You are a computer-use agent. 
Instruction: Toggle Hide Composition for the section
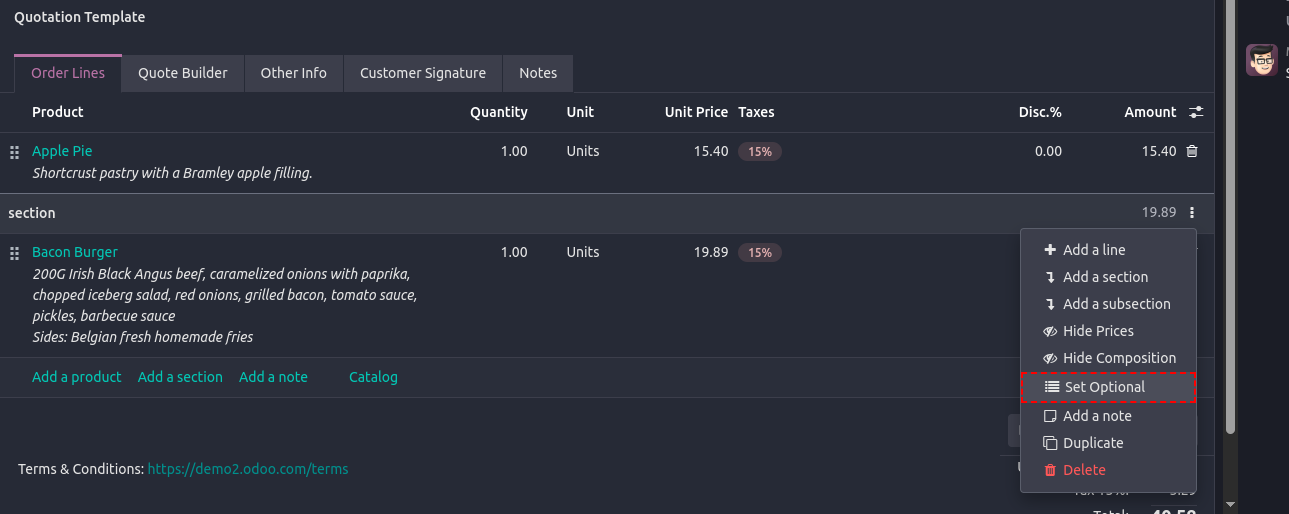pos(1118,358)
